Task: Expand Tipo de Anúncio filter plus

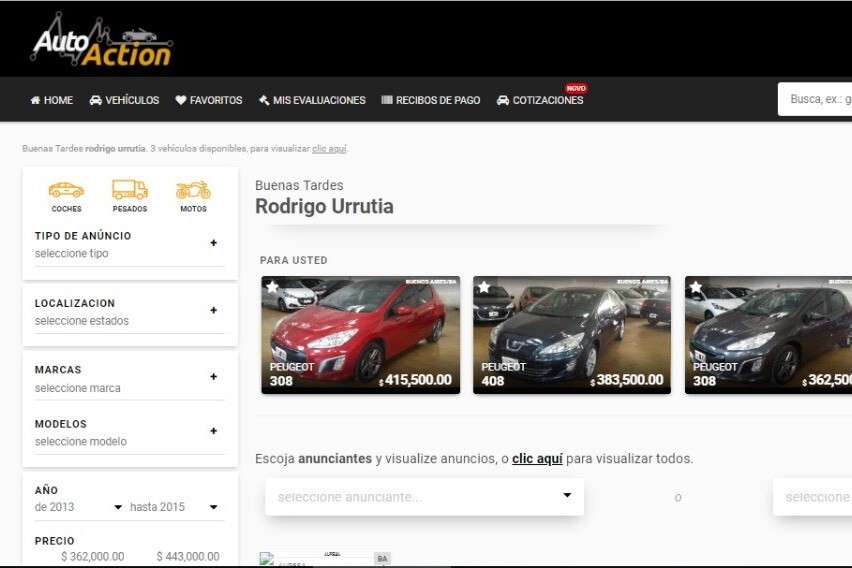Action: (x=214, y=243)
